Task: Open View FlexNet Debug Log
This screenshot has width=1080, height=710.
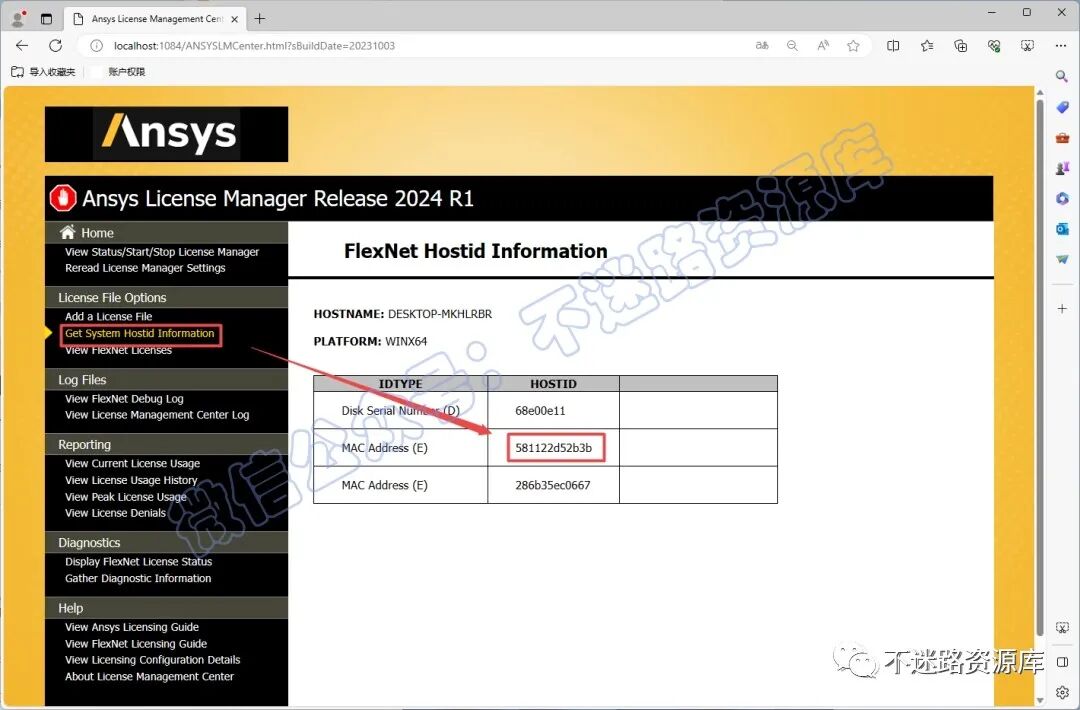Action: tap(124, 399)
